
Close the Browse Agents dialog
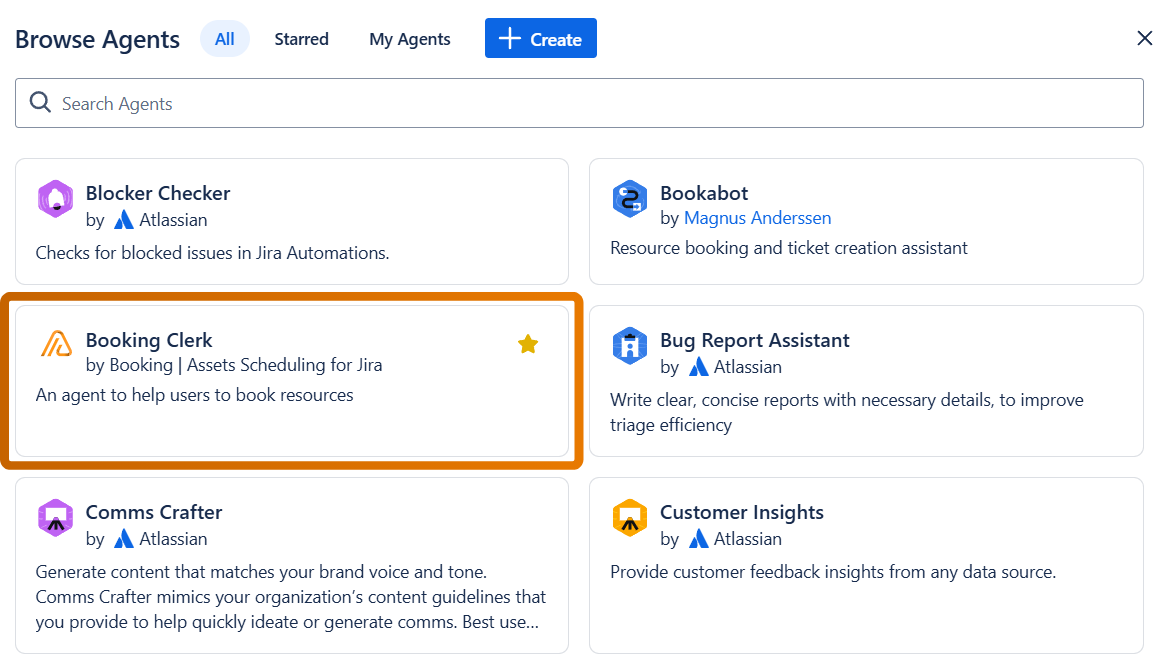1145,38
